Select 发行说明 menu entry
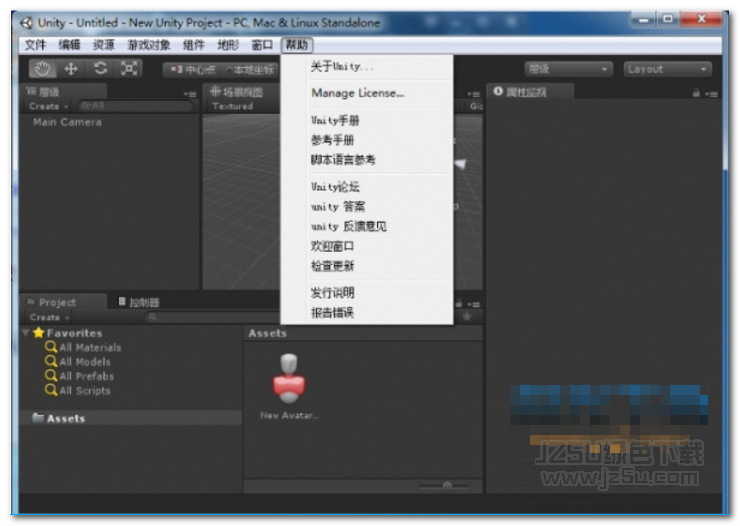The image size is (740, 526). point(367,293)
